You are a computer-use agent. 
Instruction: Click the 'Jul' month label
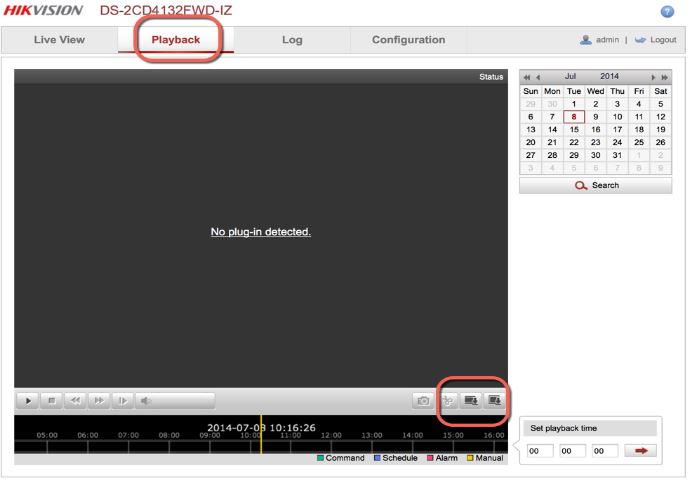pyautogui.click(x=570, y=76)
